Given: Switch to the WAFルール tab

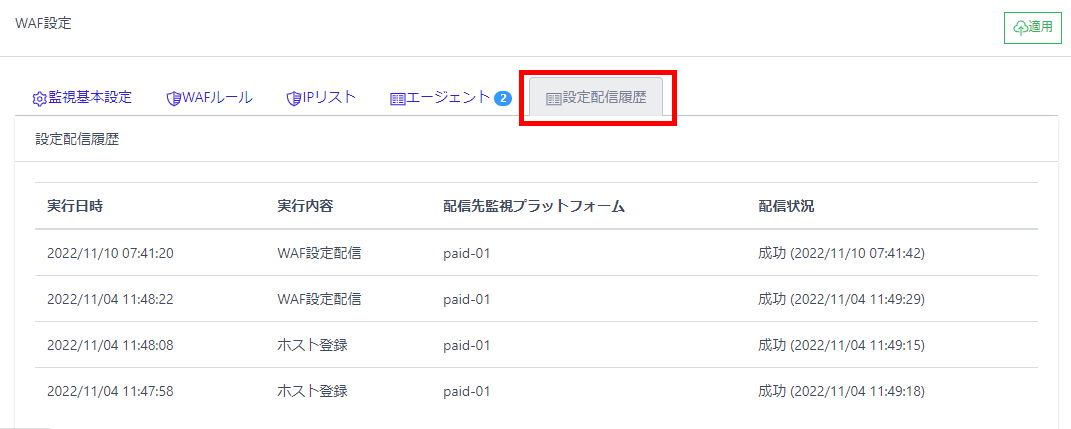Looking at the screenshot, I should coord(217,98).
